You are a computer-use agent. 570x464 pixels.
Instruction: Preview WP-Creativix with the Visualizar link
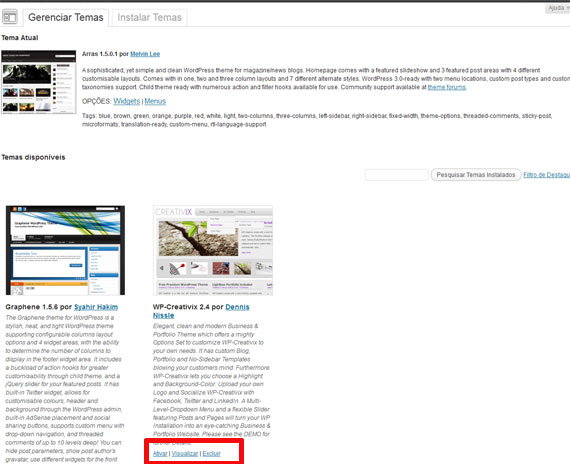pos(185,453)
